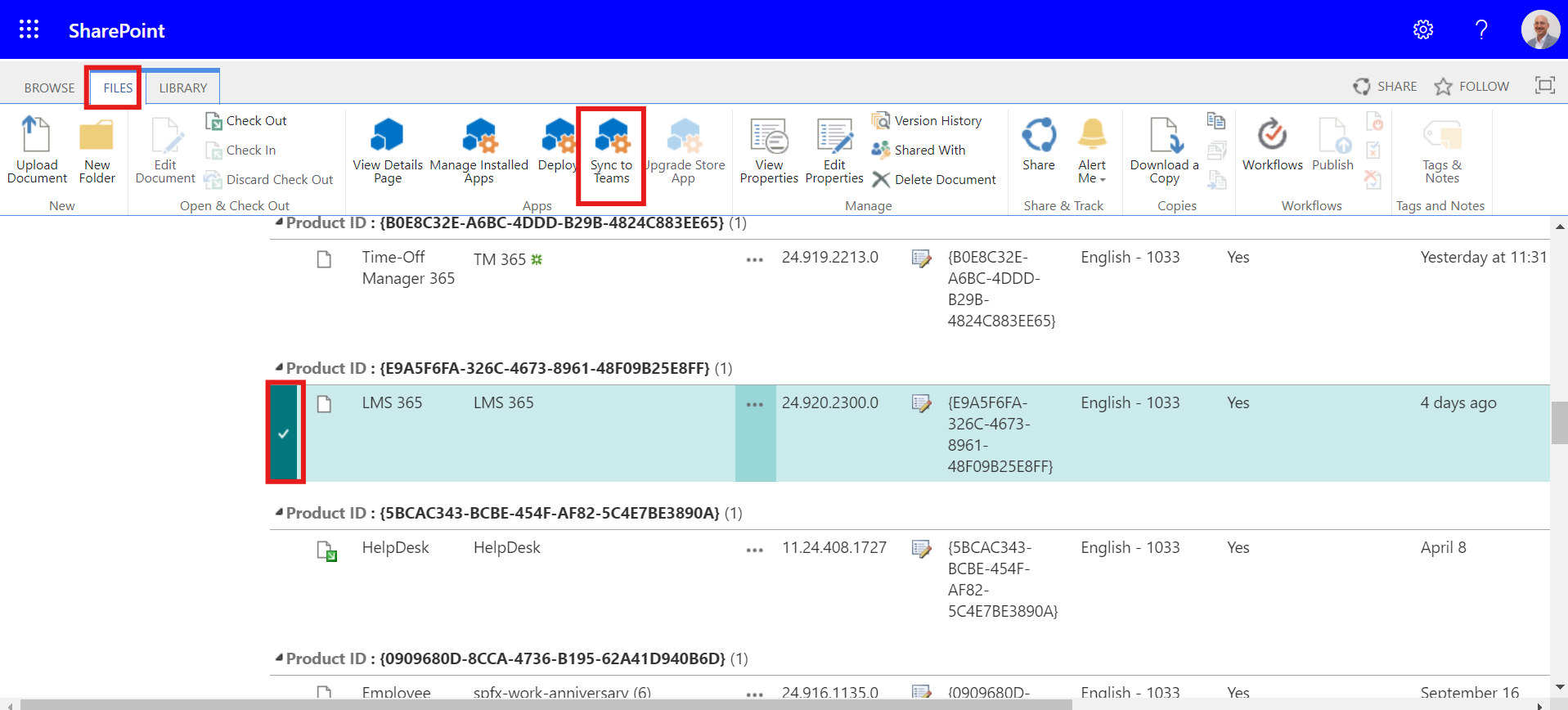Open the LMS 365 title link
Viewport: 1568px width, 710px height.
[393, 402]
